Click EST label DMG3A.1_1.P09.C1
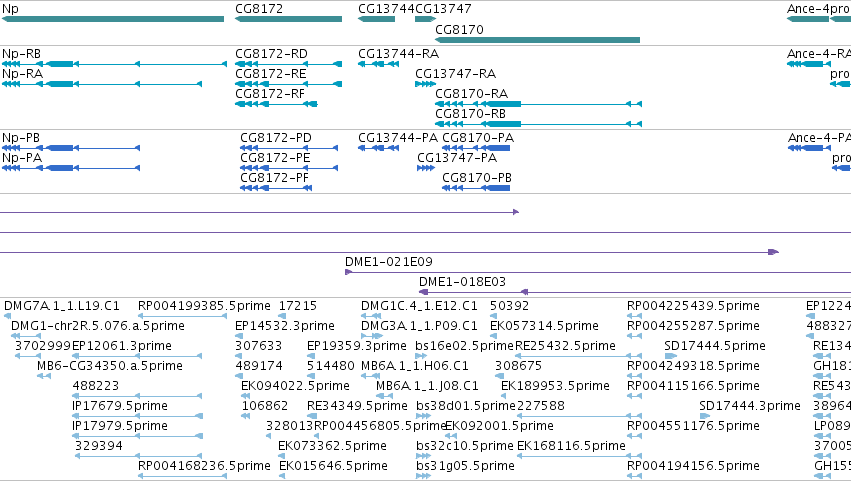 click(420, 326)
